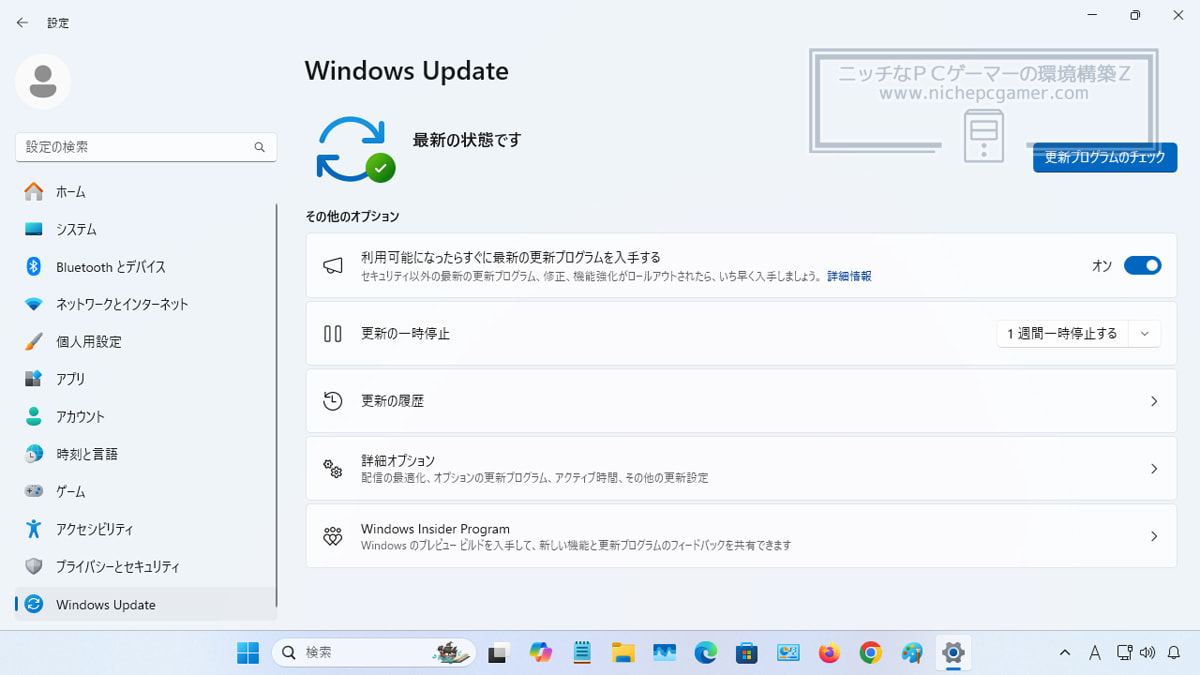Click the ホーム house icon
Screen dimensions: 1200x675
point(34,191)
